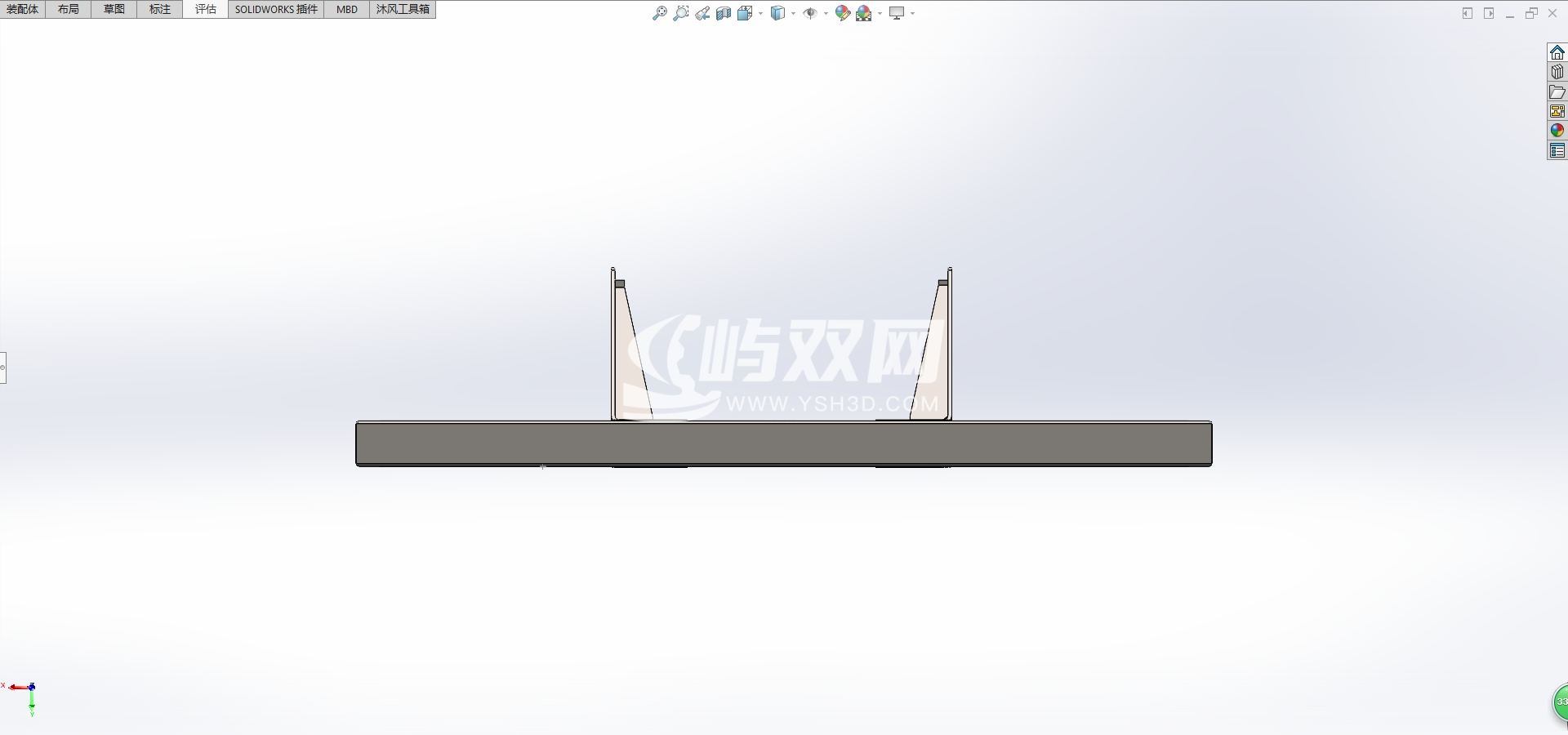This screenshot has width=1568, height=735.
Task: Click the Apply Scene icon
Action: (864, 13)
